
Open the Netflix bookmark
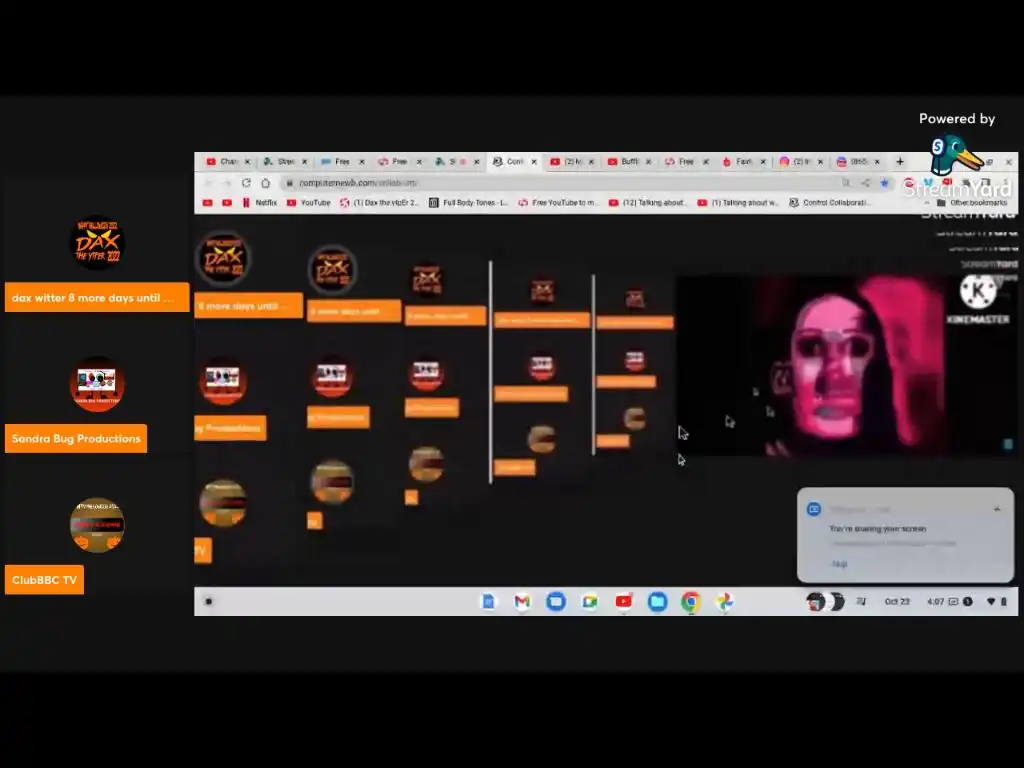pyautogui.click(x=259, y=203)
